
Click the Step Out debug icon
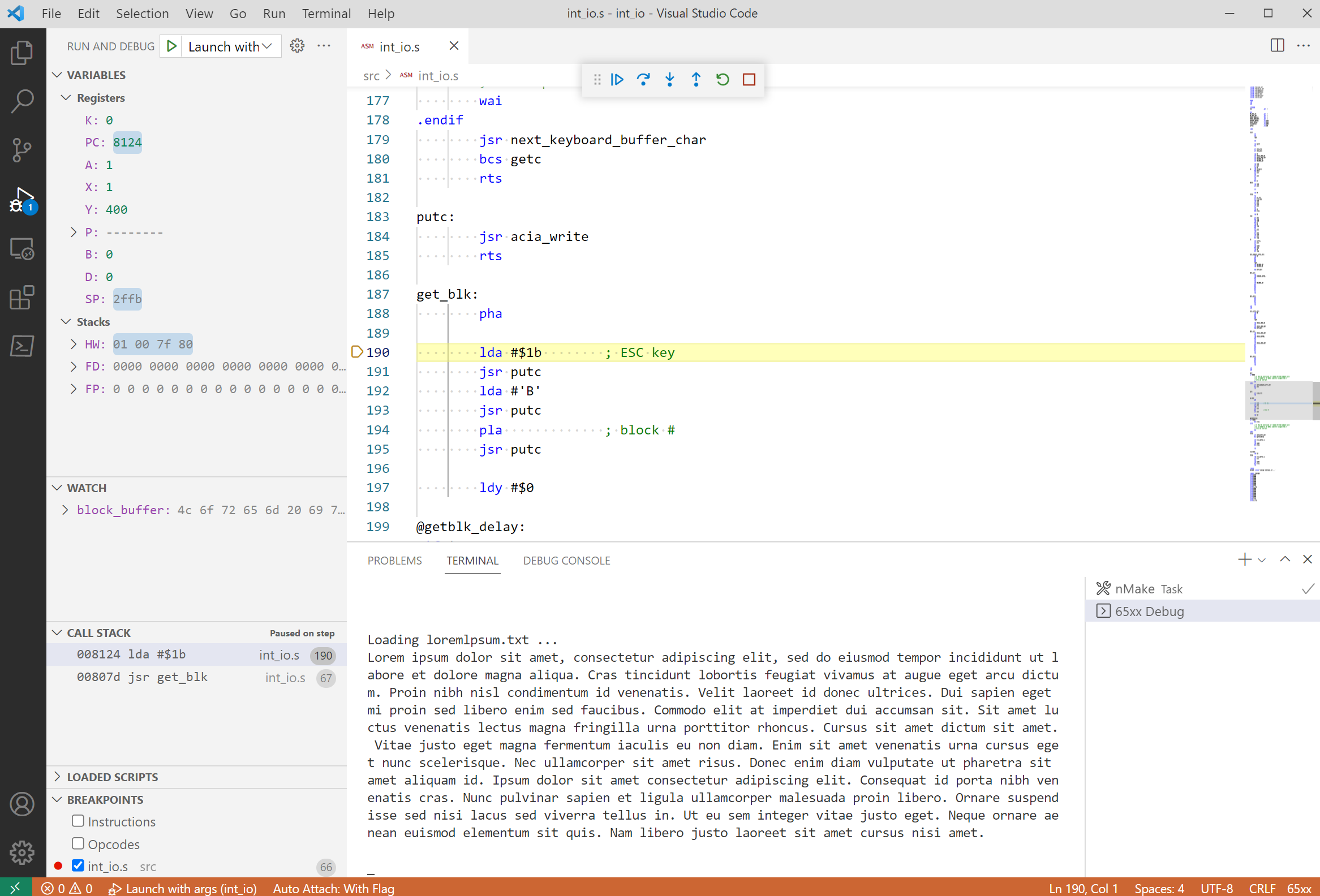point(696,78)
